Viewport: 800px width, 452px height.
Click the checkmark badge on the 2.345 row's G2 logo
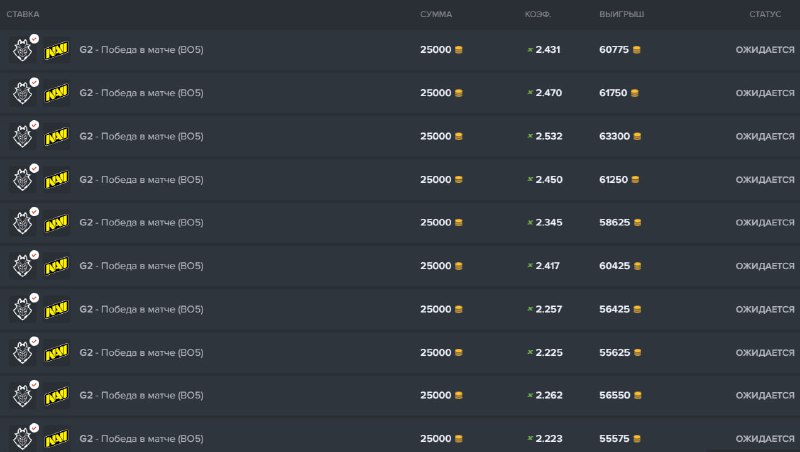click(35, 212)
